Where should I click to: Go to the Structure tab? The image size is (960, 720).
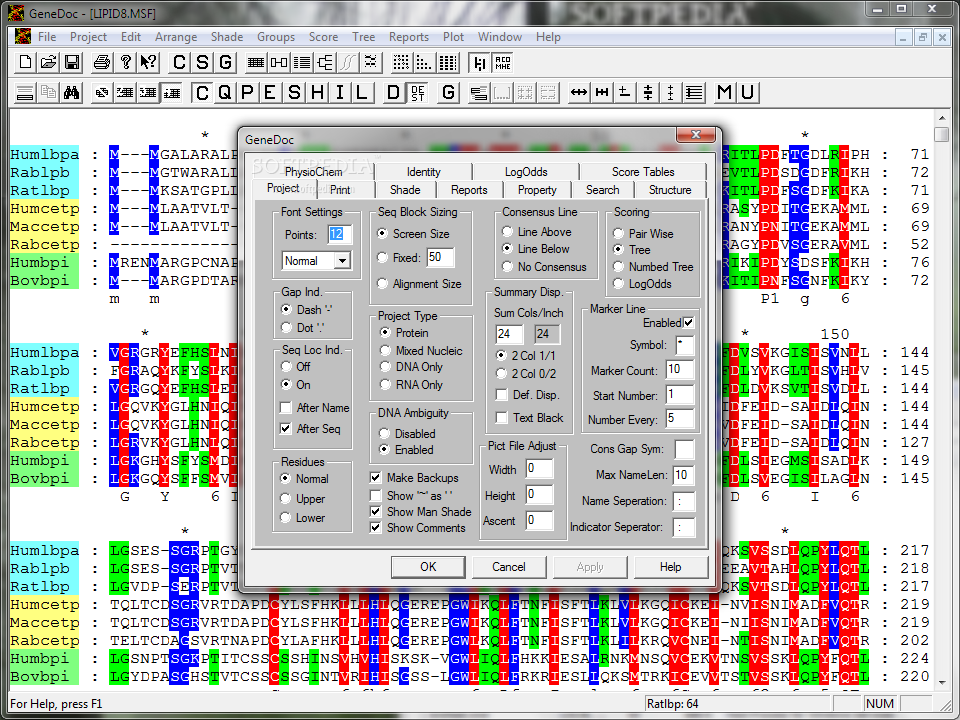click(x=670, y=190)
